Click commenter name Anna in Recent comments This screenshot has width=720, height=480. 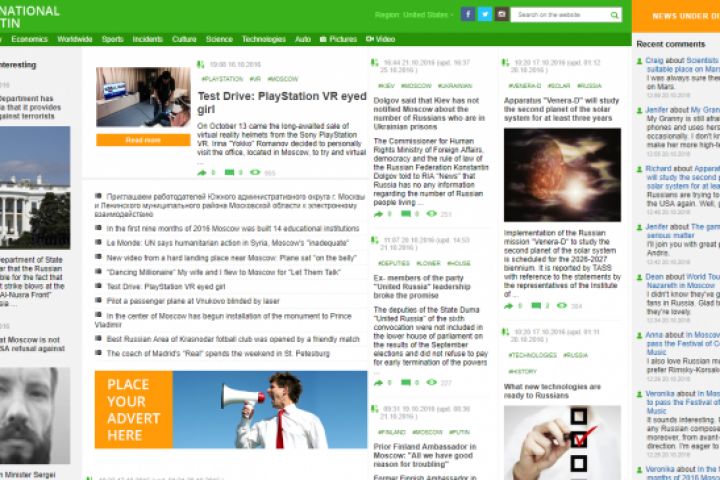654,335
